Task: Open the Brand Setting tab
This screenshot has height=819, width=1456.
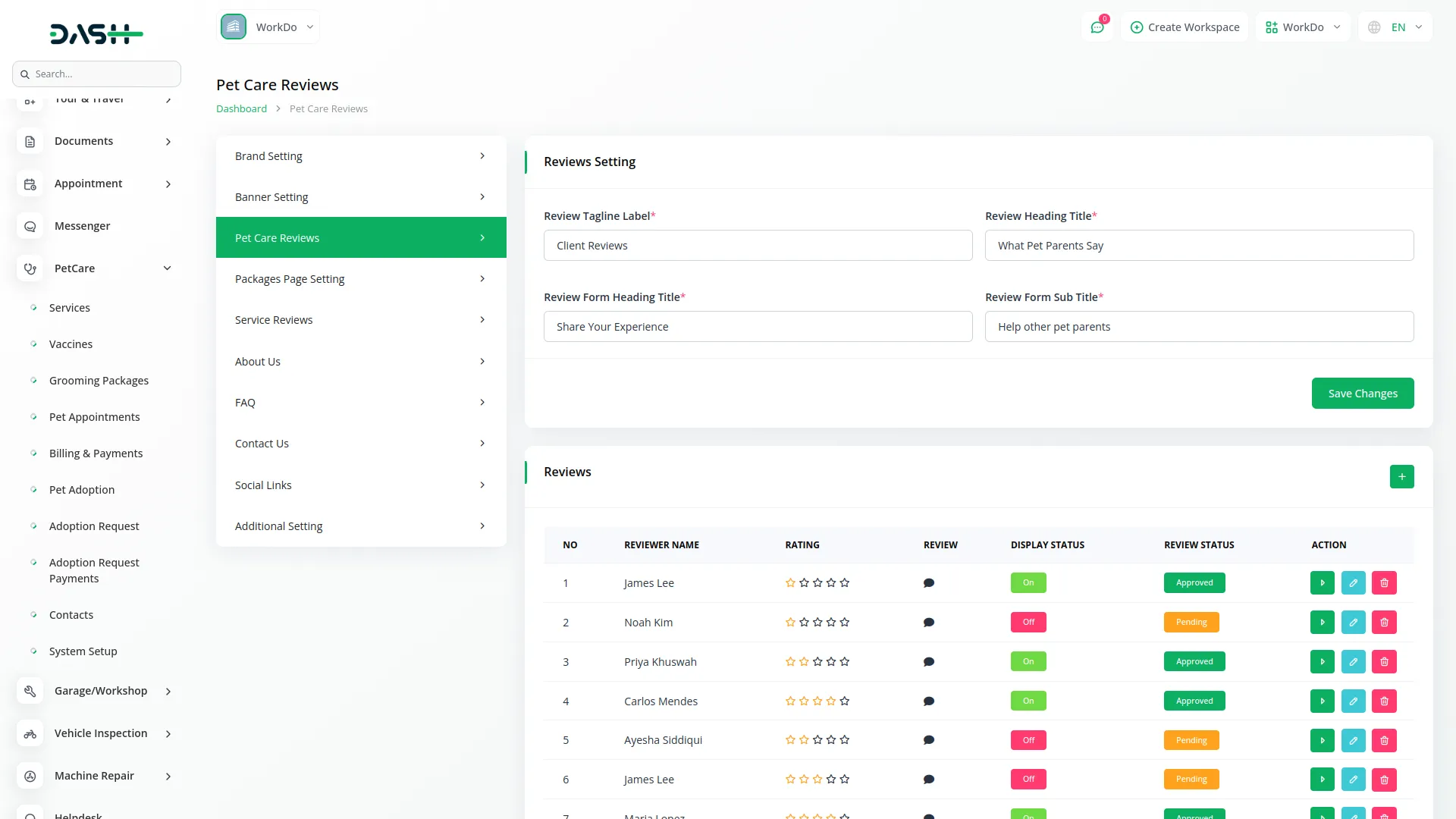Action: coord(360,156)
